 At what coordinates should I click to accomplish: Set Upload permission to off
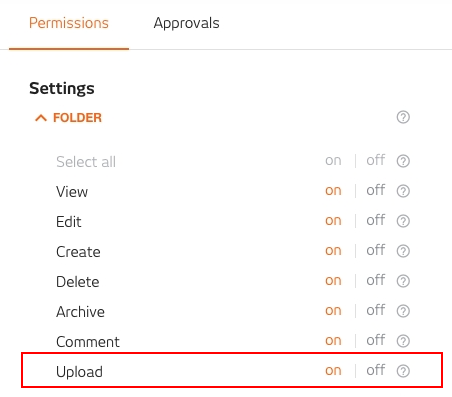[x=376, y=370]
